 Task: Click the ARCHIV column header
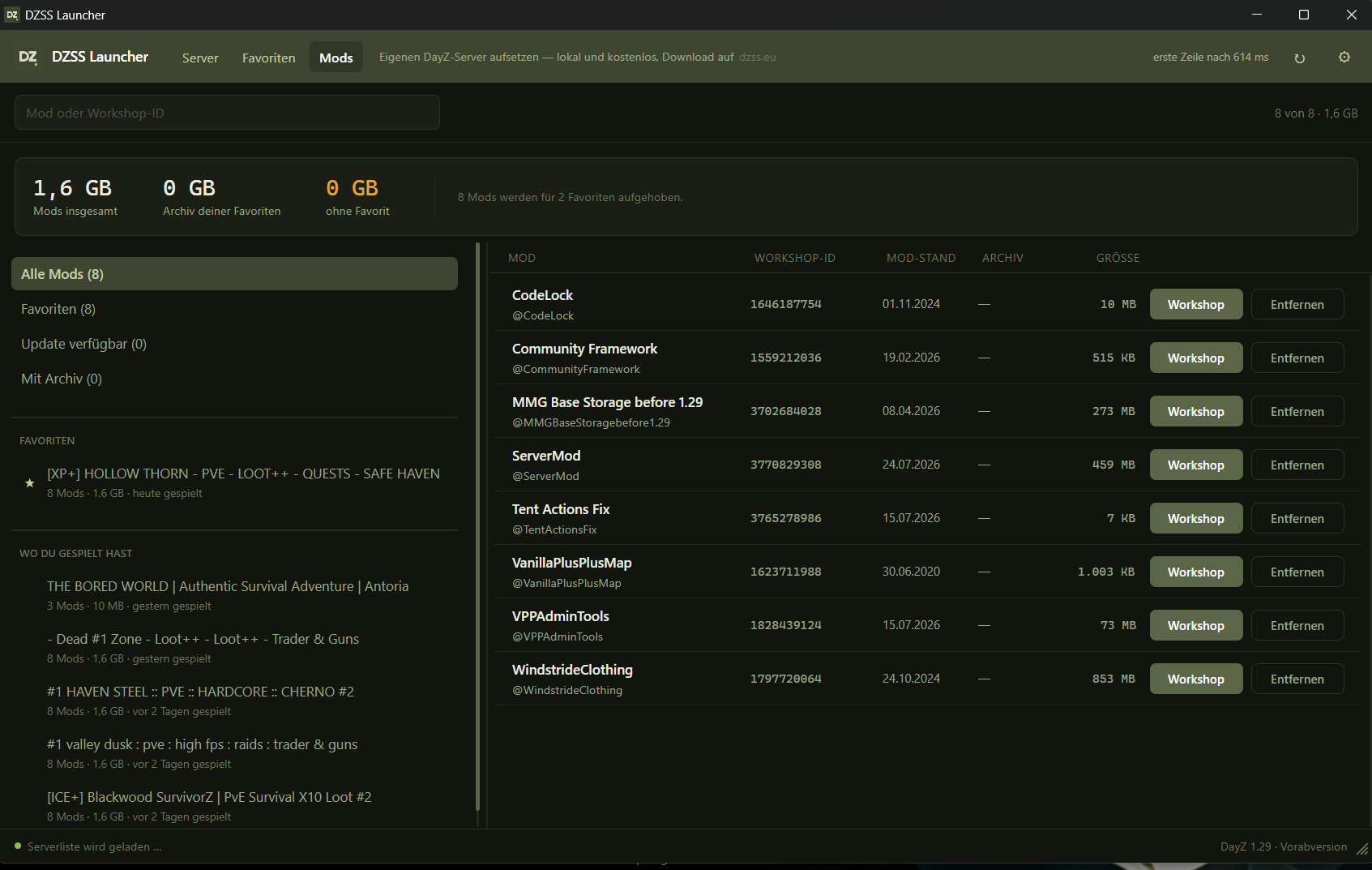[x=1002, y=258]
